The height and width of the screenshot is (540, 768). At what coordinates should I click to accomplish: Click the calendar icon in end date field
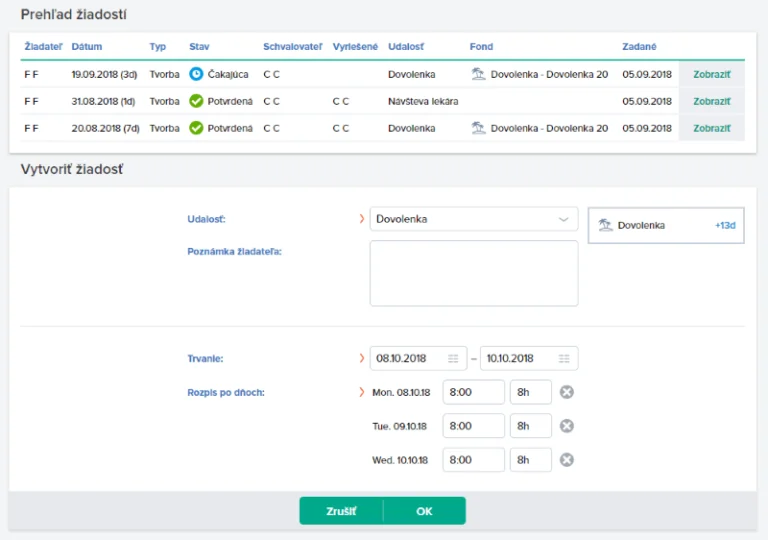click(x=564, y=359)
